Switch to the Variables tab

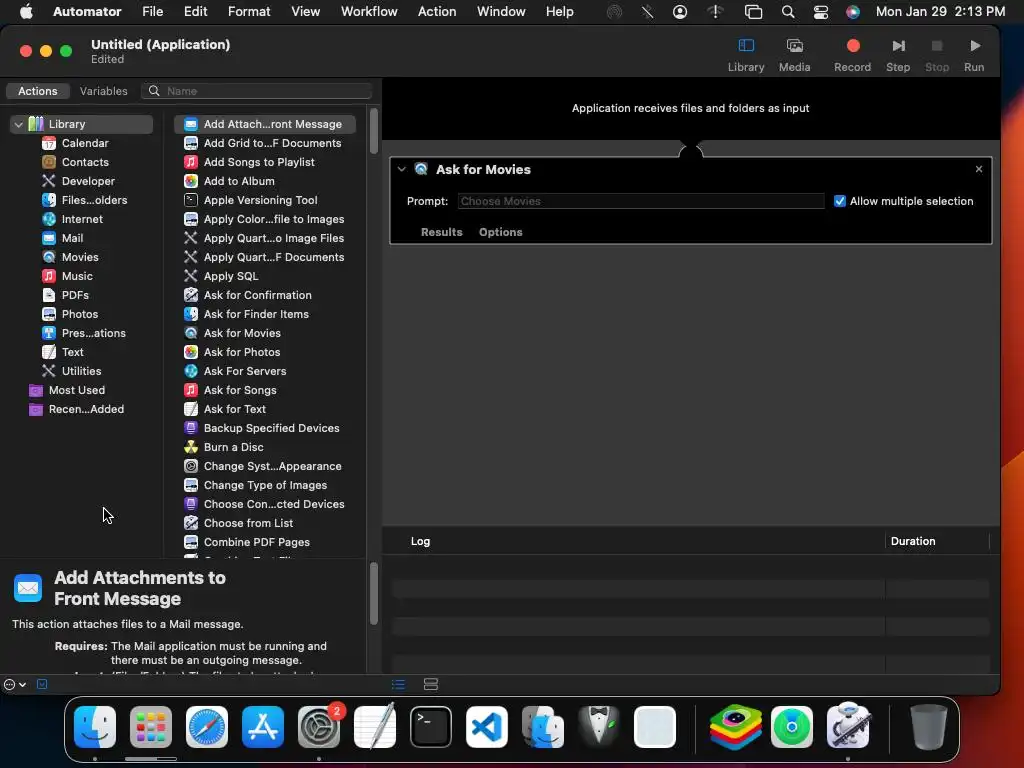coord(103,91)
